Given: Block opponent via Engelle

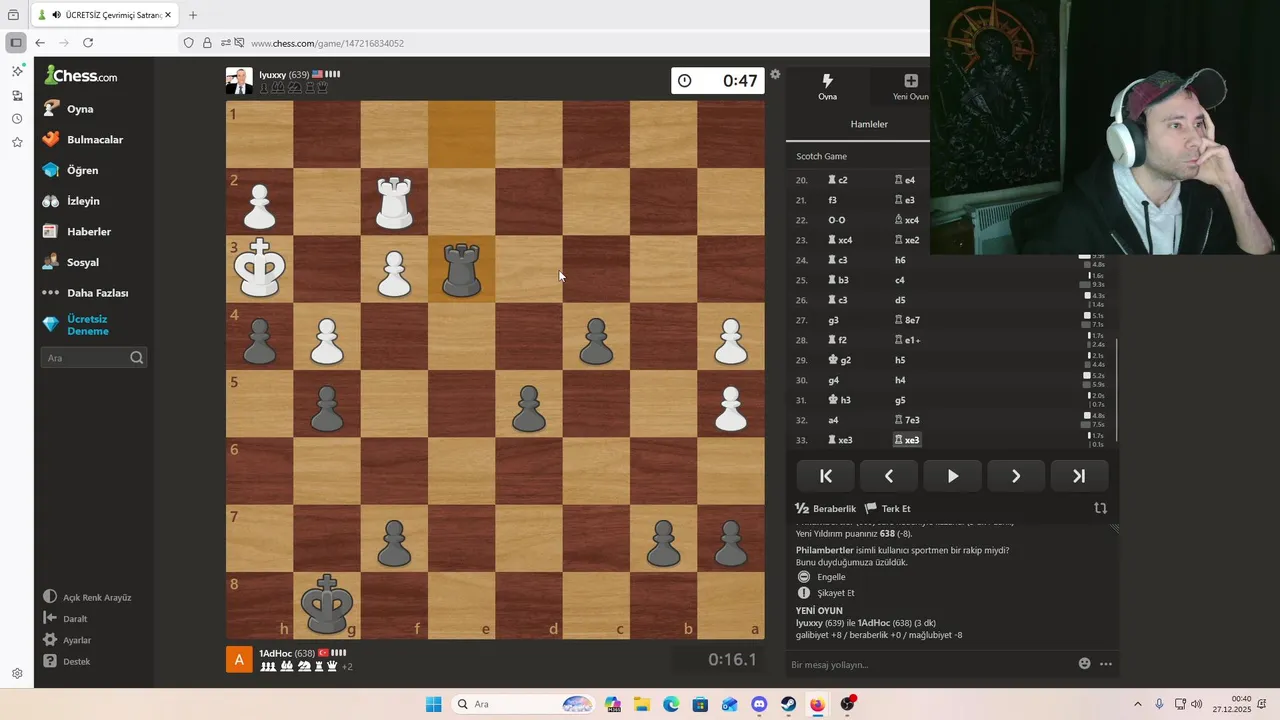Looking at the screenshot, I should (x=821, y=577).
